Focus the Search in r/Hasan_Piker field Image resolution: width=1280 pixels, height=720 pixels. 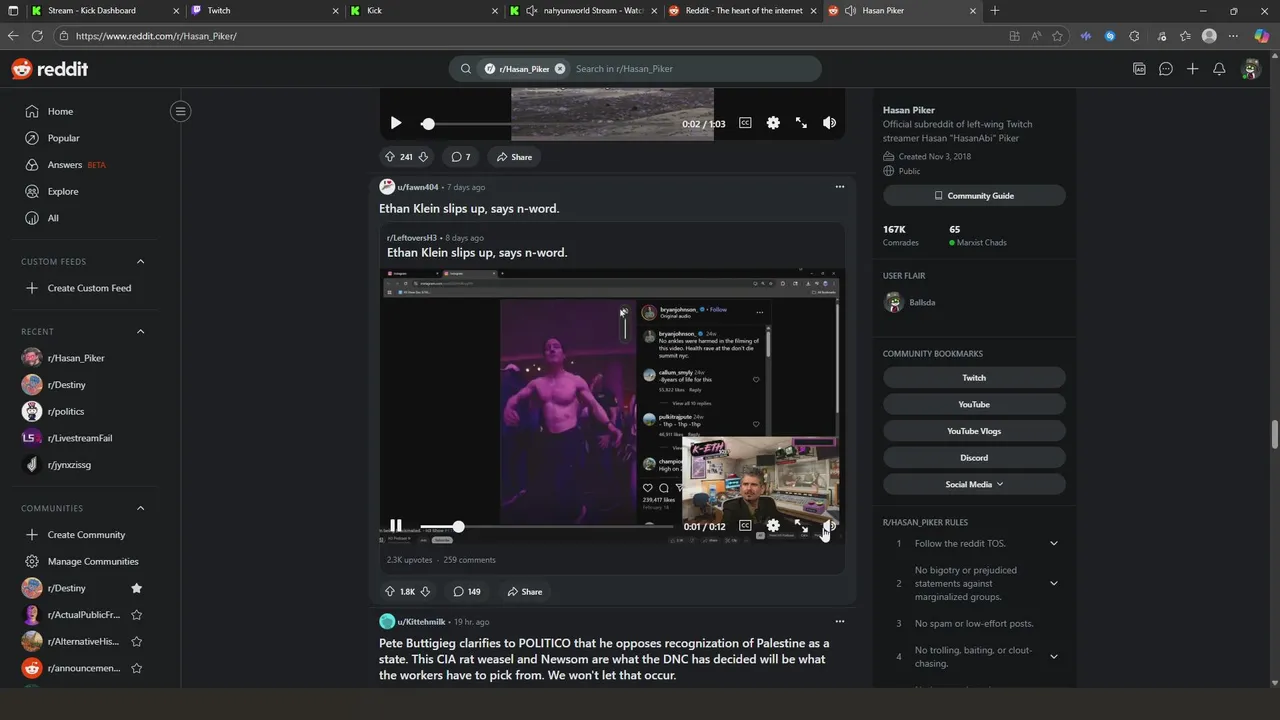(x=693, y=69)
